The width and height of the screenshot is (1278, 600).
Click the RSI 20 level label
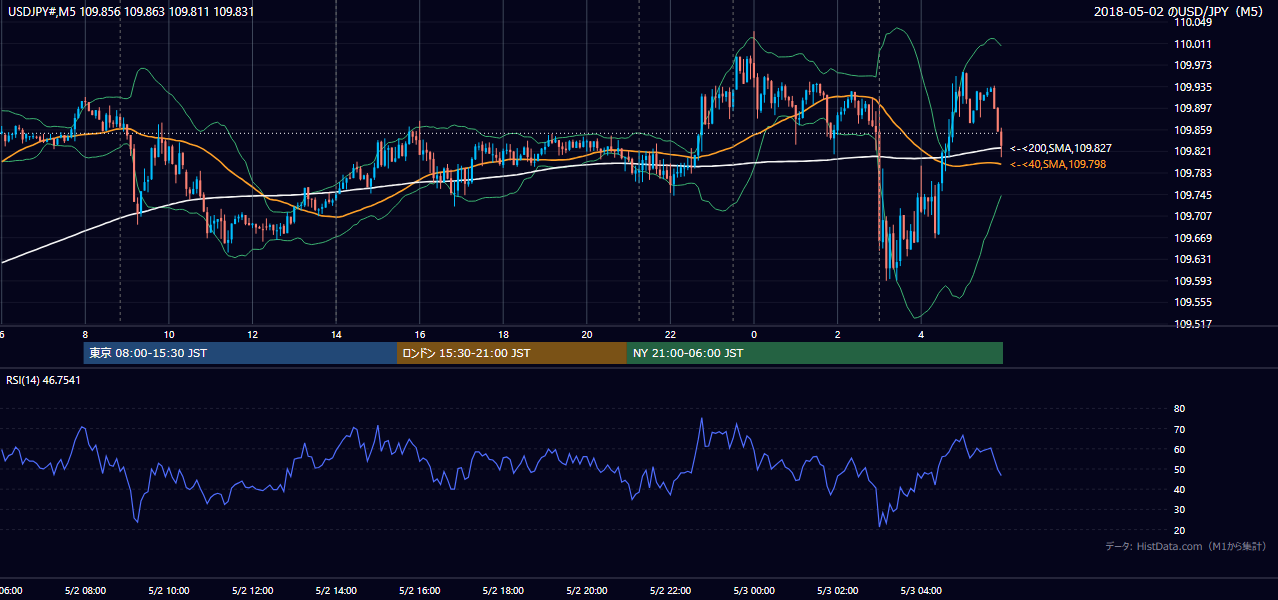coord(1179,530)
